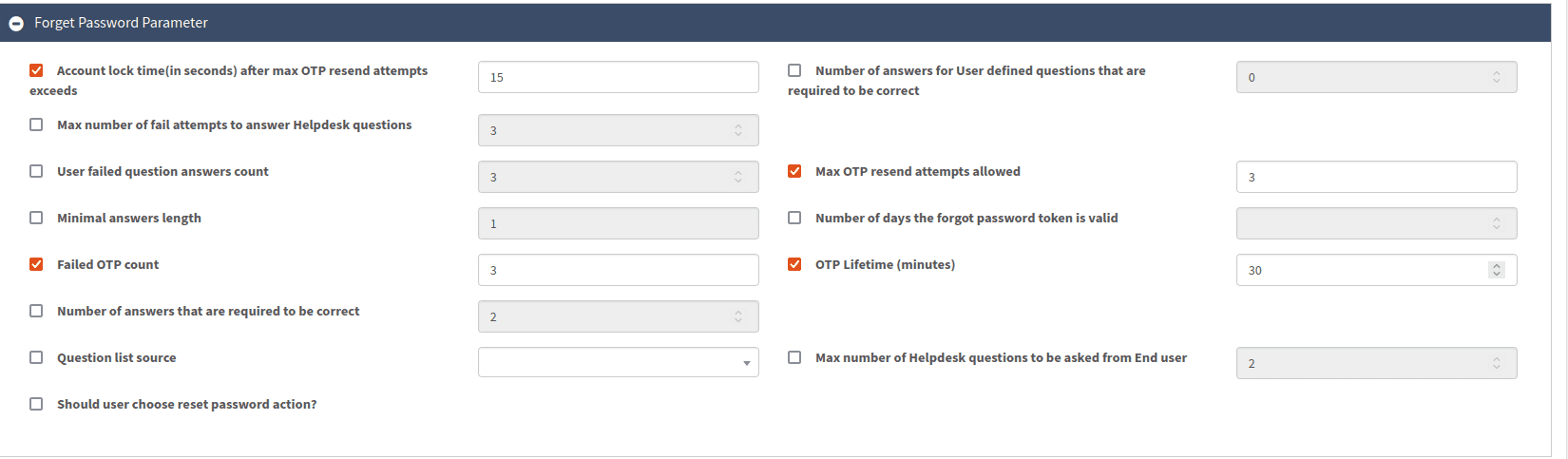Collapse the Forget Password Parameter section
This screenshot has height=459, width=1568.
[16, 23]
